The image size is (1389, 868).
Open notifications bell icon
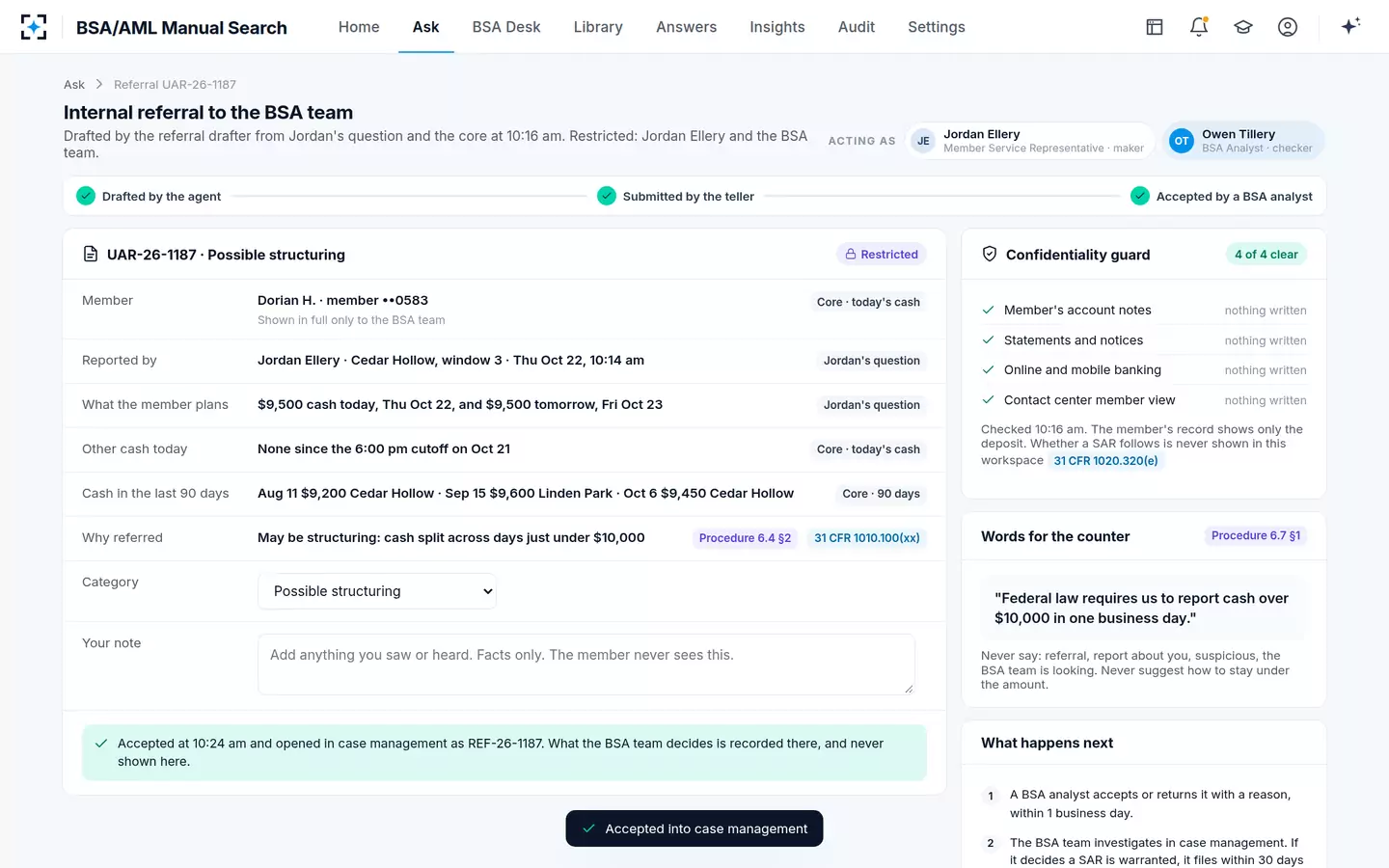[x=1199, y=27]
